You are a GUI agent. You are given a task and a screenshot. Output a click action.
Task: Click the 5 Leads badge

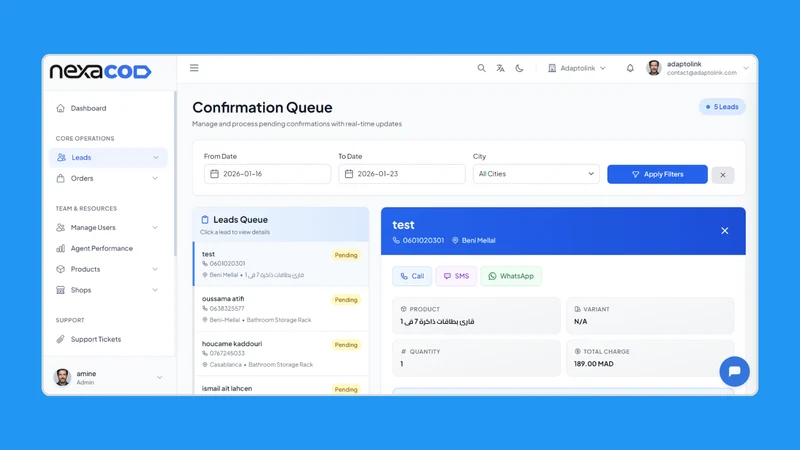722,107
